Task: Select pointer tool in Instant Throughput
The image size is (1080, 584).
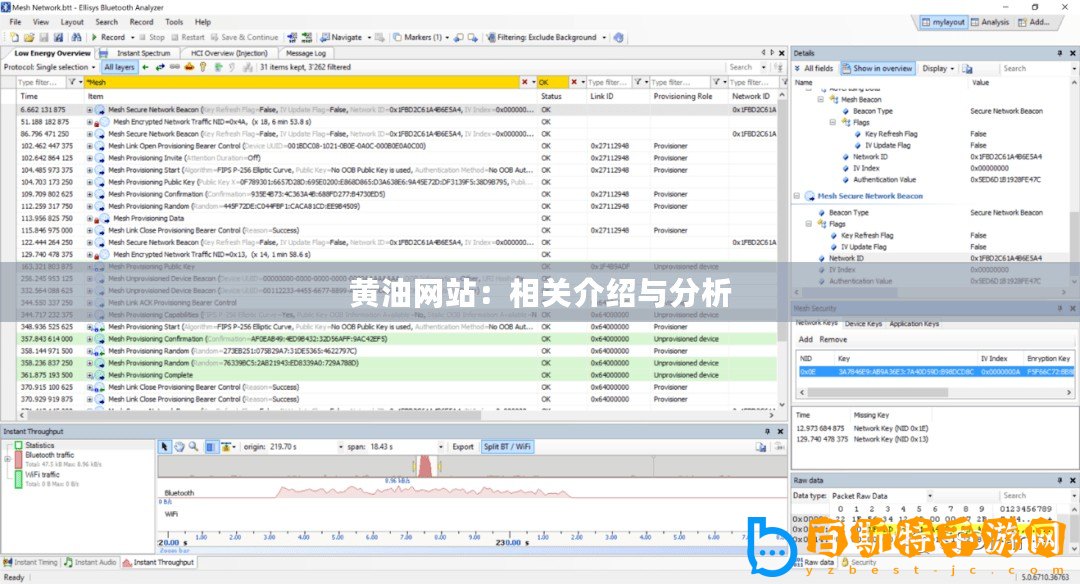Action: point(164,447)
